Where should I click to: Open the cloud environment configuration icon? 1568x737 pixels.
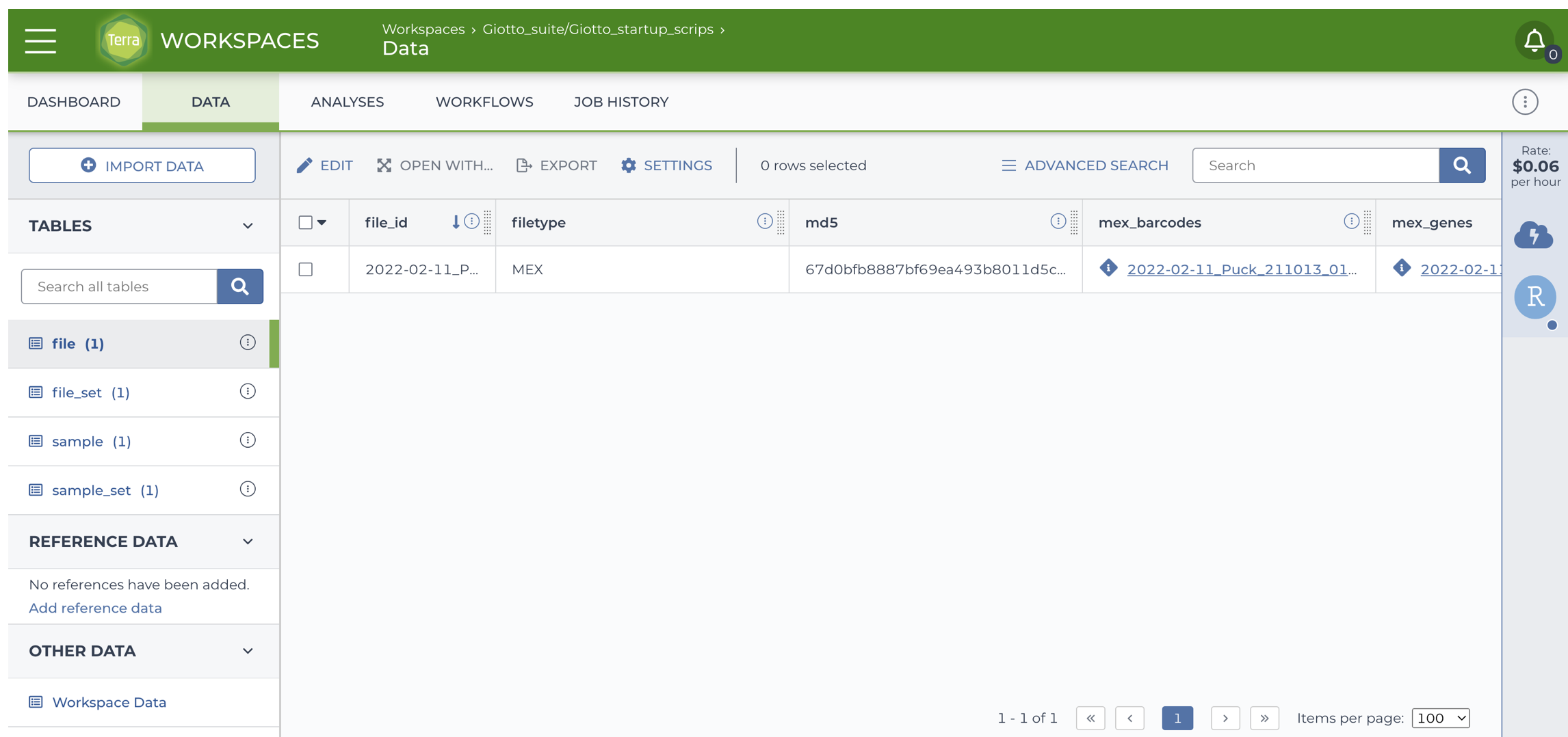(x=1533, y=235)
